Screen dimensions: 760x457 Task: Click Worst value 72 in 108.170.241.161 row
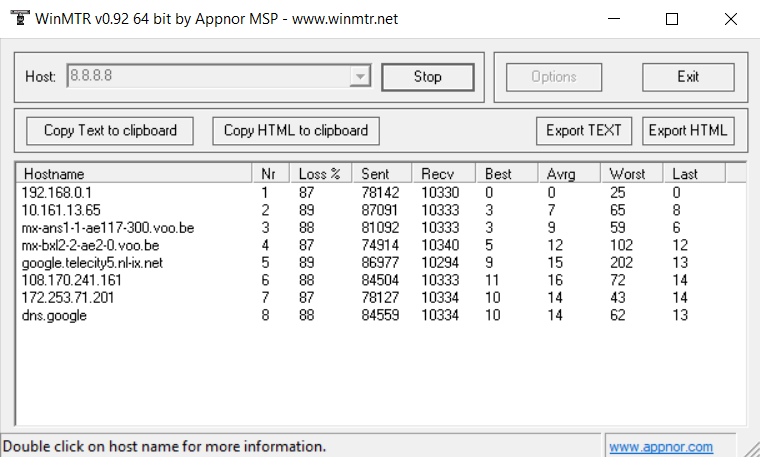618,280
